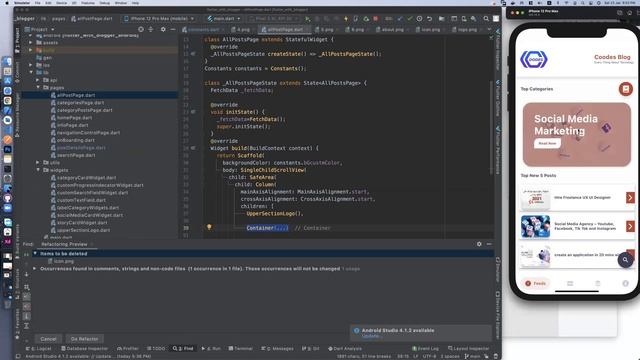Expand the api folder in project tree
The width and height of the screenshot is (640, 360).
[x=38, y=80]
